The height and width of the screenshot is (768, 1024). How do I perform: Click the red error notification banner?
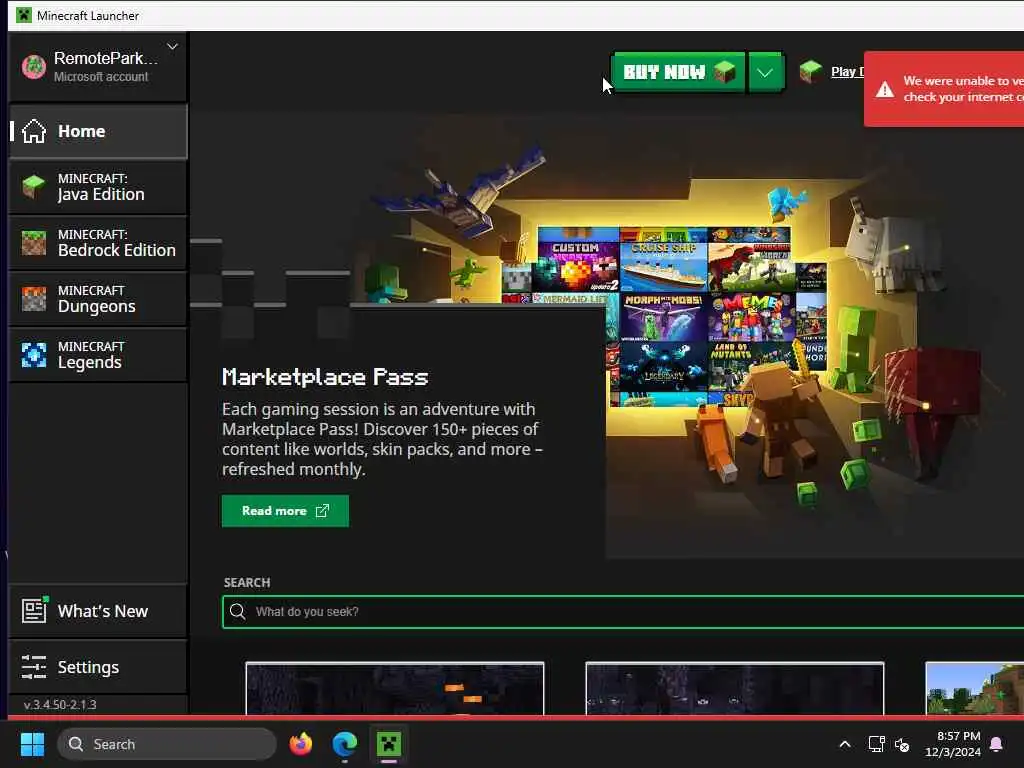pyautogui.click(x=944, y=89)
